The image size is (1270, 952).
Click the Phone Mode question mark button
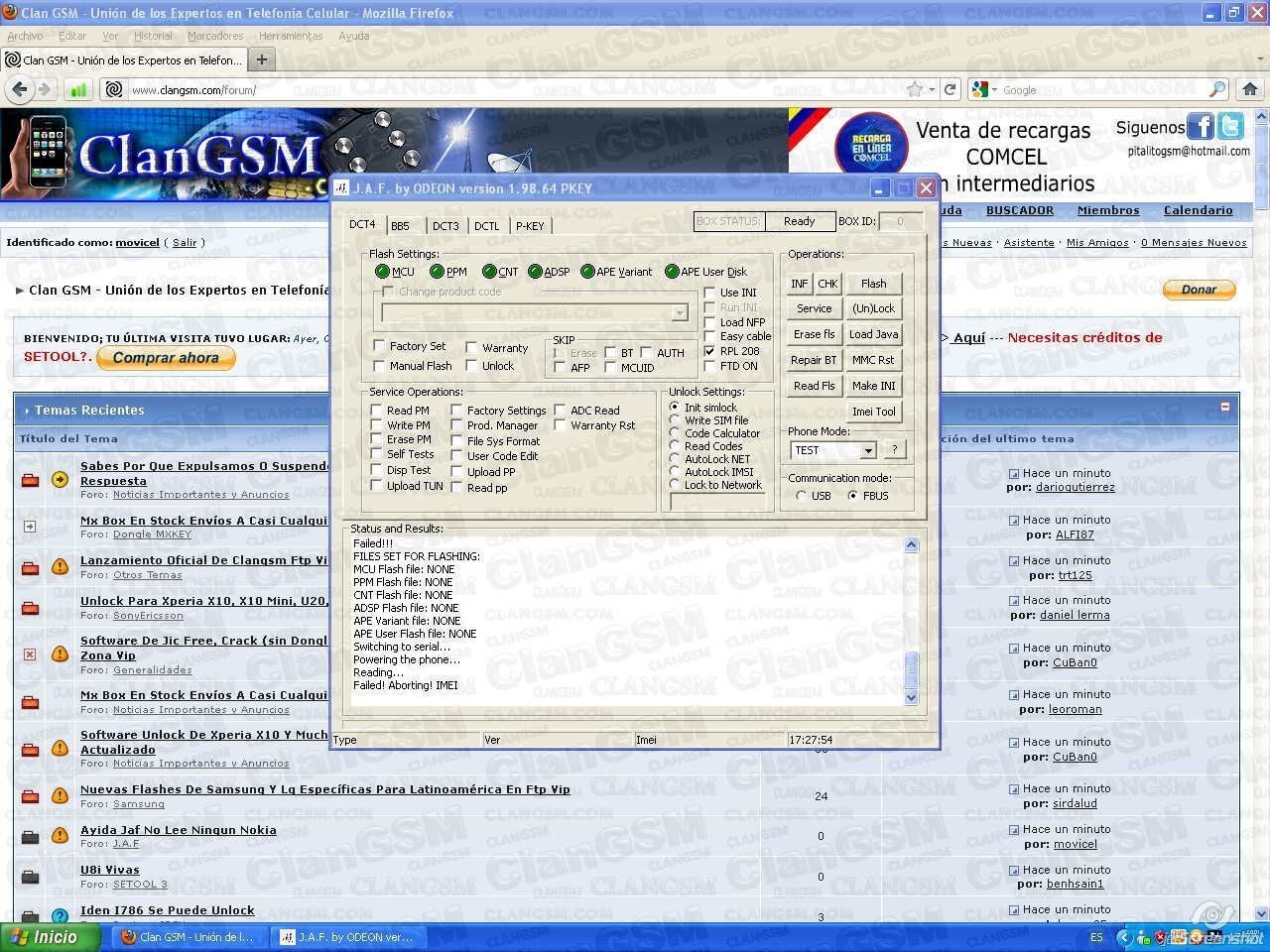click(x=894, y=449)
